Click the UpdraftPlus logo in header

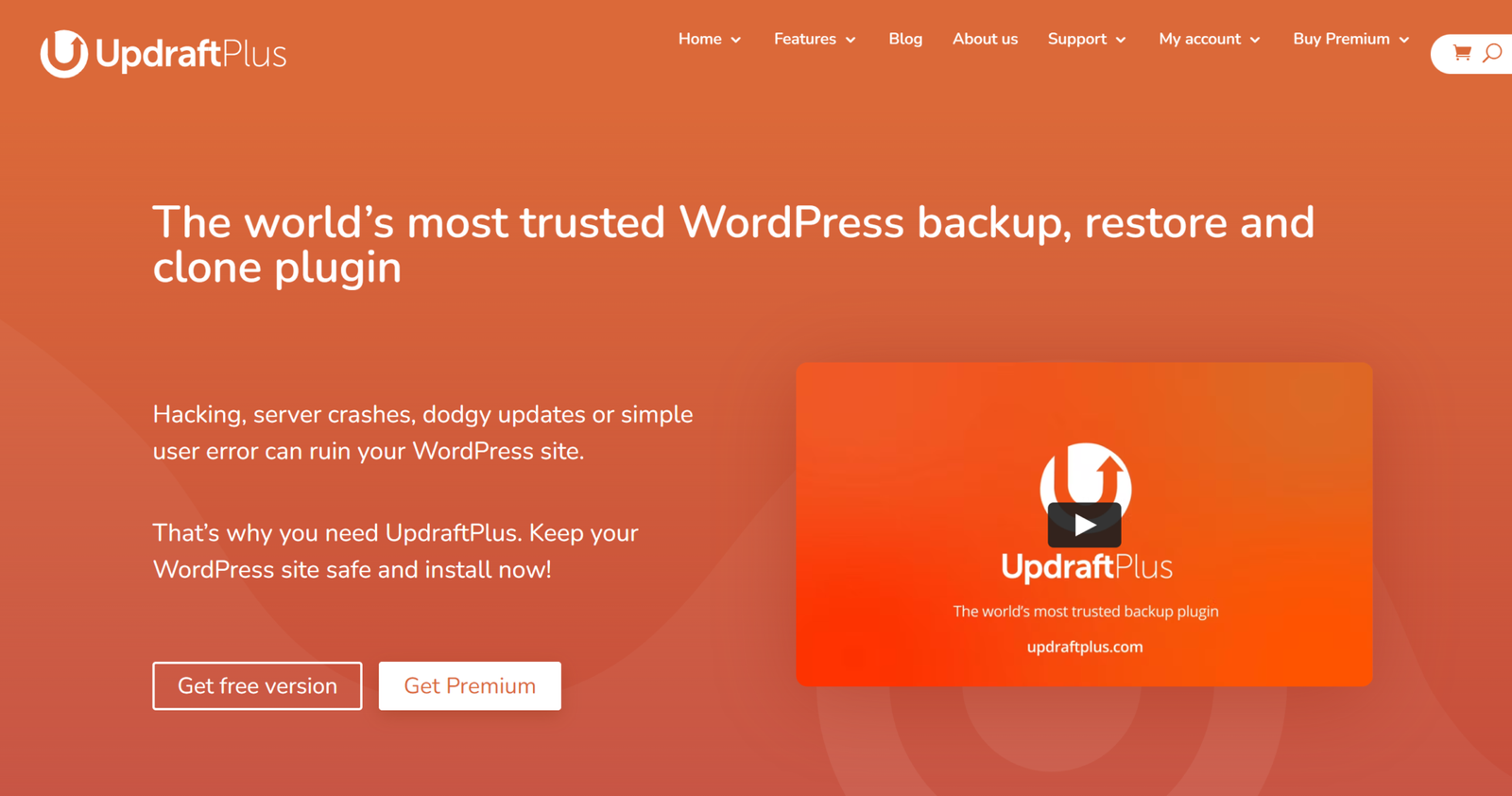point(163,54)
